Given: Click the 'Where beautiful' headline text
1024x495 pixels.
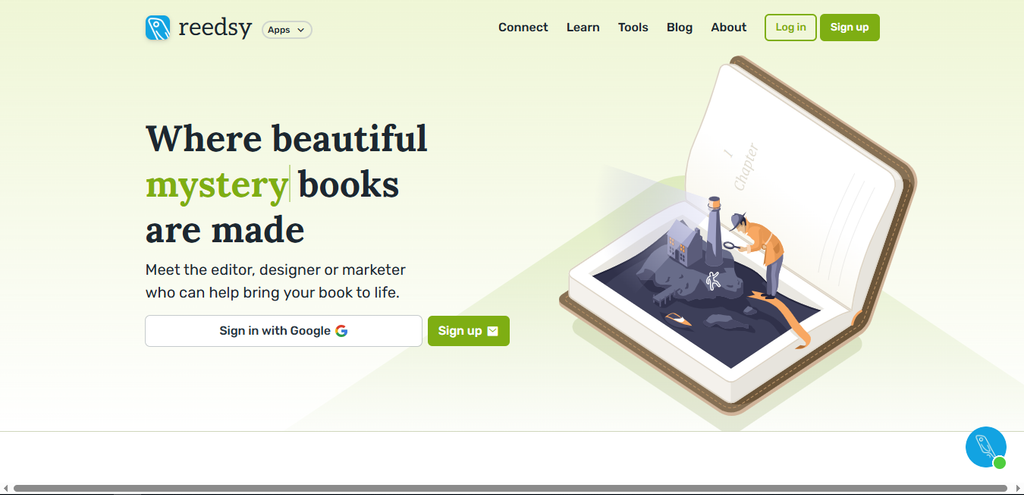Looking at the screenshot, I should 286,138.
